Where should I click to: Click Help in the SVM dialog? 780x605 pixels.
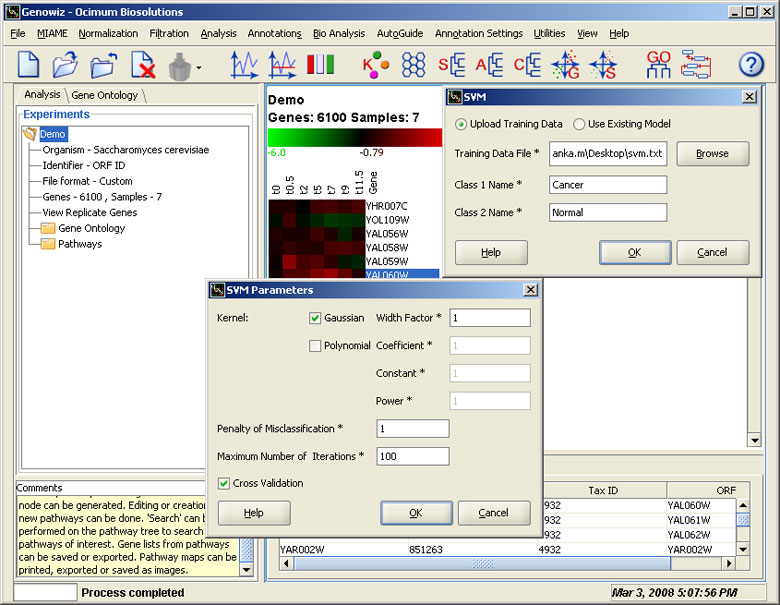(491, 252)
